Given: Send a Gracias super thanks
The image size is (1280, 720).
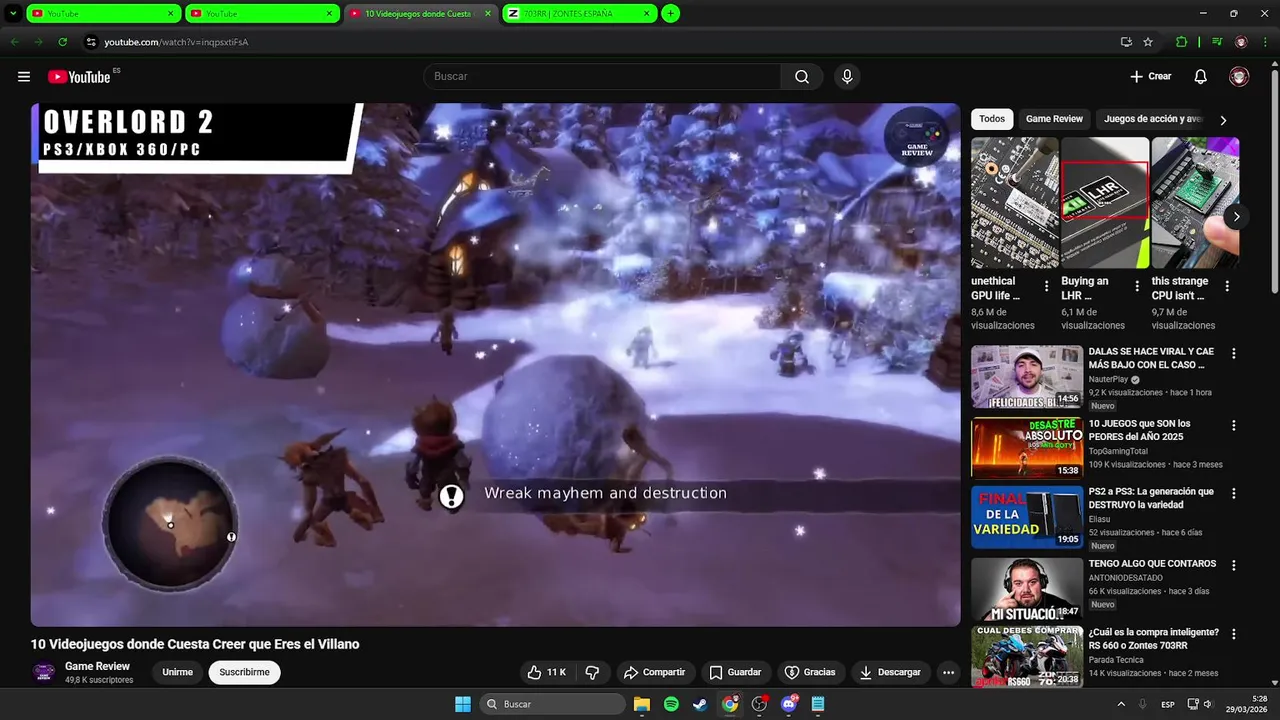Looking at the screenshot, I should tap(810, 672).
